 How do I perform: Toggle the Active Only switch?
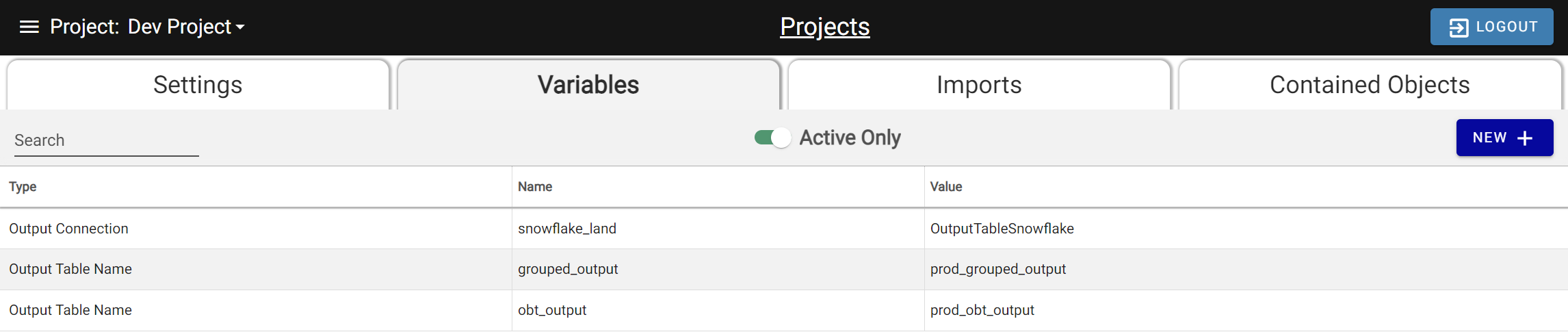[772, 138]
